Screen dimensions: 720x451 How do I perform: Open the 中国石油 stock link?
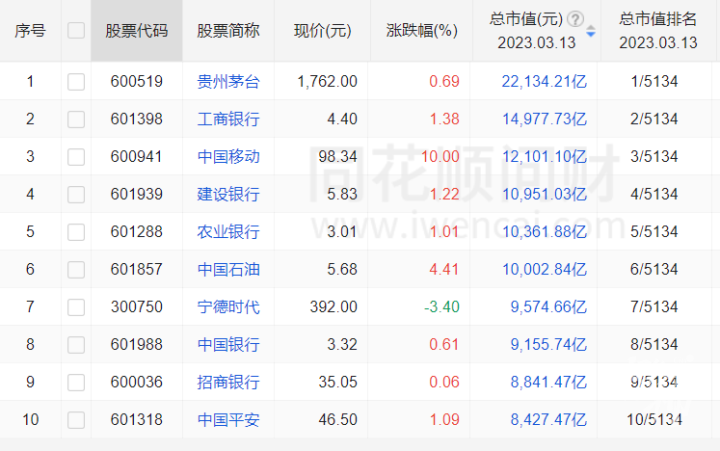(x=228, y=270)
